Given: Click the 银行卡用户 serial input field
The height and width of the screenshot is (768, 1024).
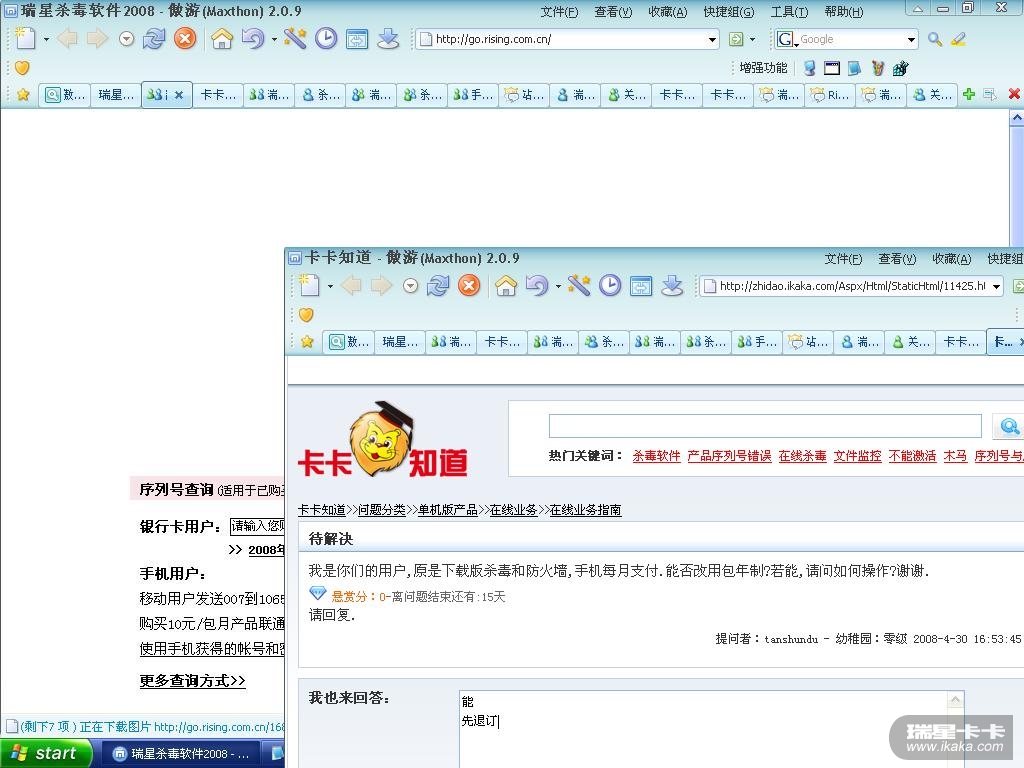Looking at the screenshot, I should [257, 526].
